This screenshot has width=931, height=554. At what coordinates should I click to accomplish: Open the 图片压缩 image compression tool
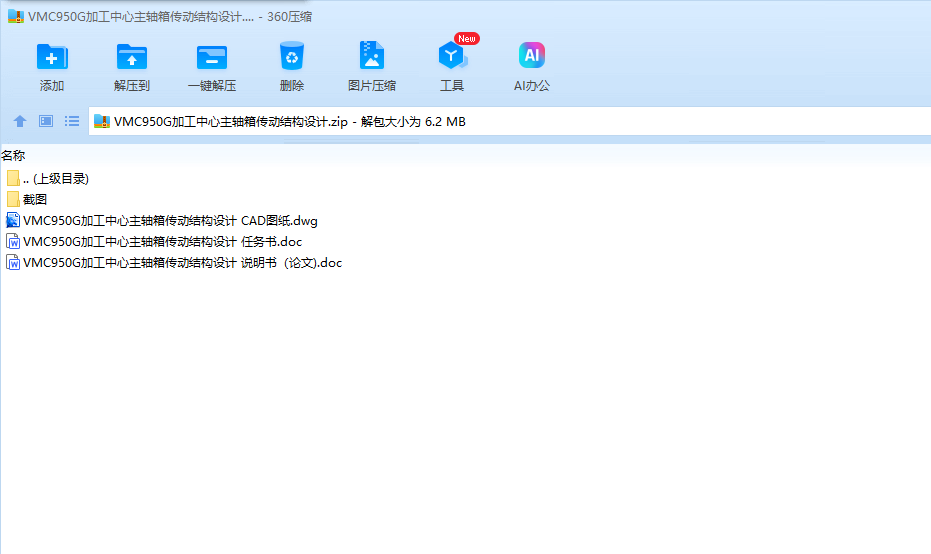[372, 56]
